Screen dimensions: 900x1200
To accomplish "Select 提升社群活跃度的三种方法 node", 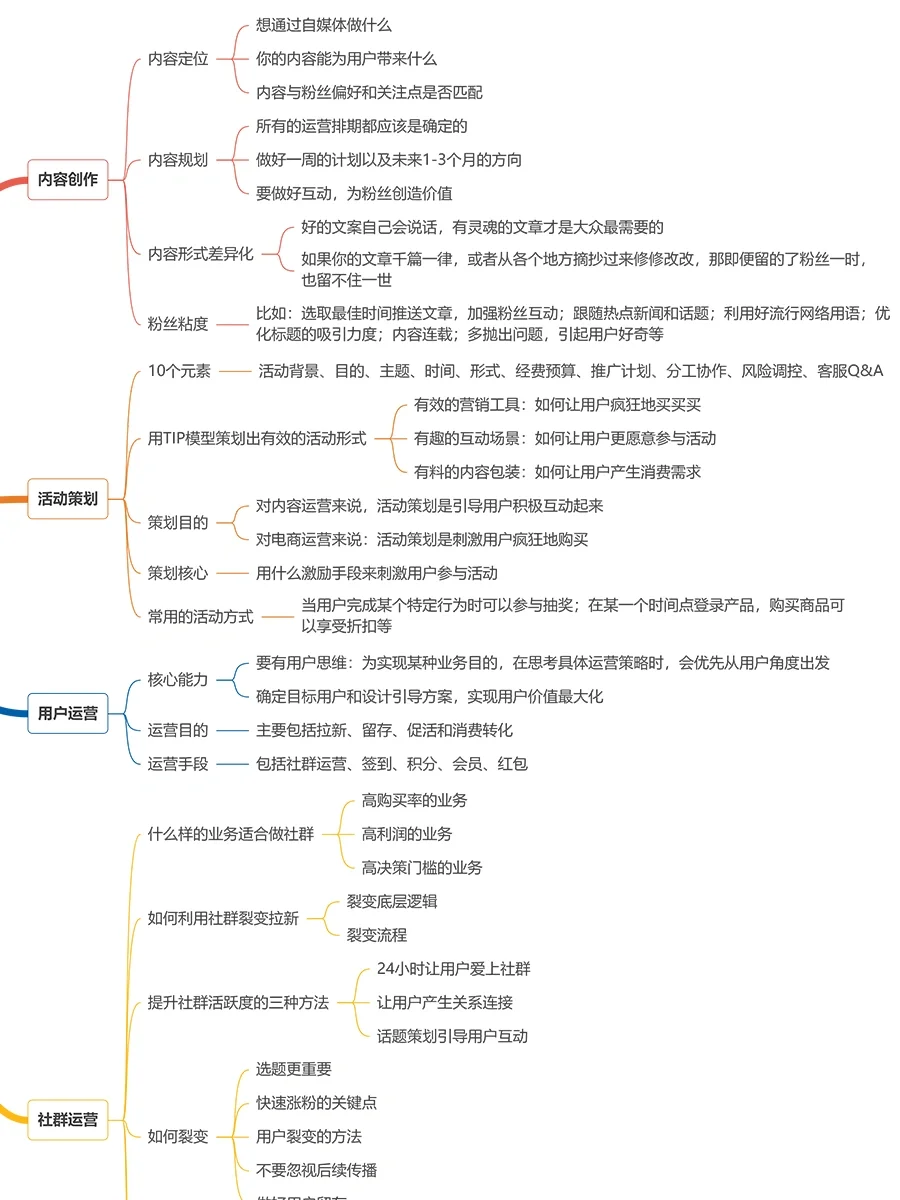I will click(x=238, y=1002).
